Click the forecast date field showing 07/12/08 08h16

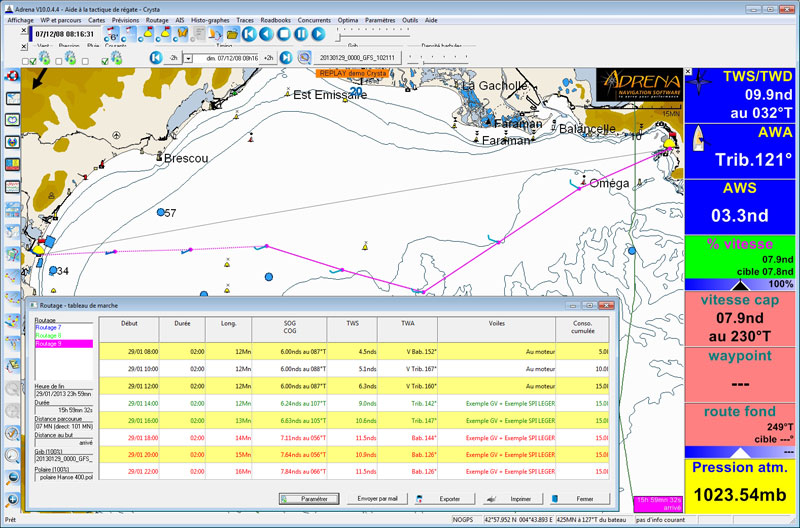tap(226, 58)
